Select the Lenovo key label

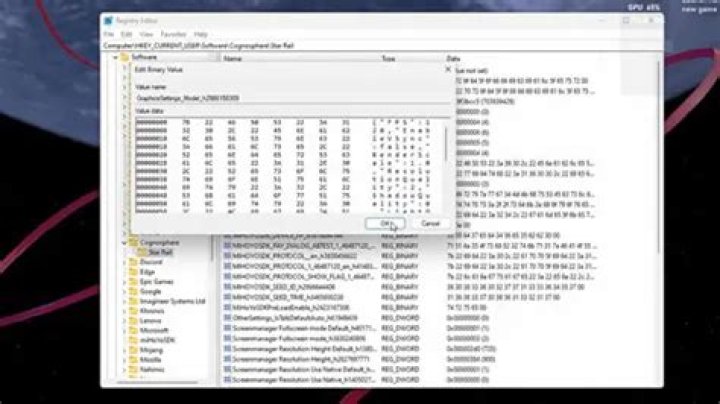tap(150, 320)
